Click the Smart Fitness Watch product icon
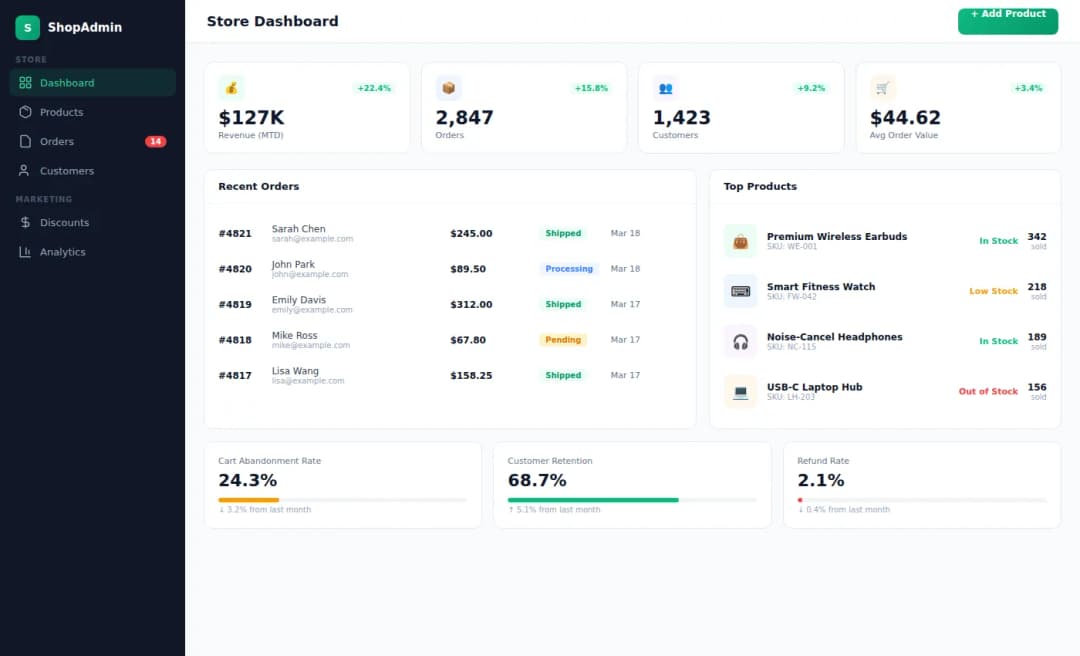Viewport: 1080px width, 656px height. tap(740, 291)
